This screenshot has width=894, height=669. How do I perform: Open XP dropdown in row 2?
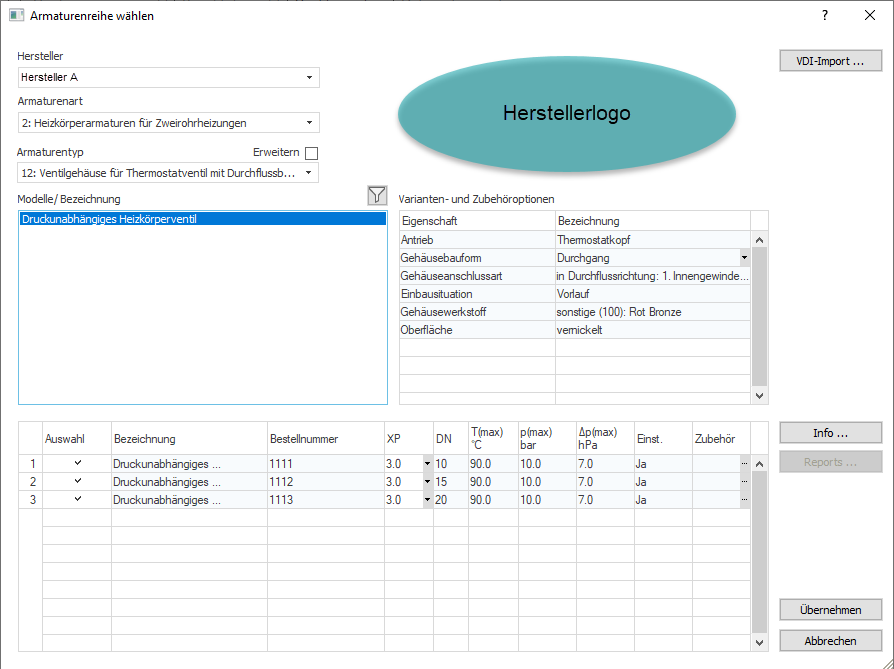(427, 482)
